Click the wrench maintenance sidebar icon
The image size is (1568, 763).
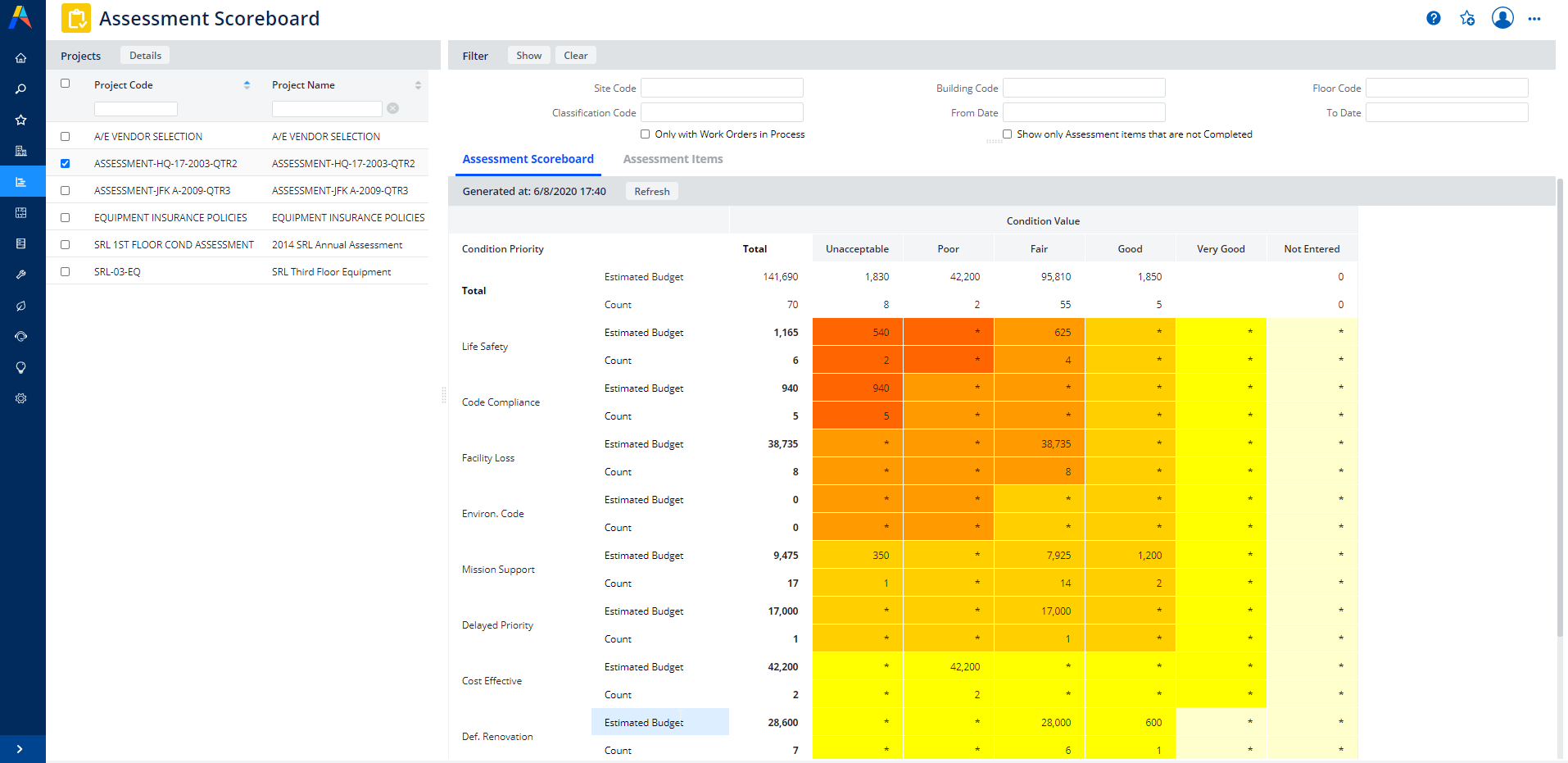(21, 275)
